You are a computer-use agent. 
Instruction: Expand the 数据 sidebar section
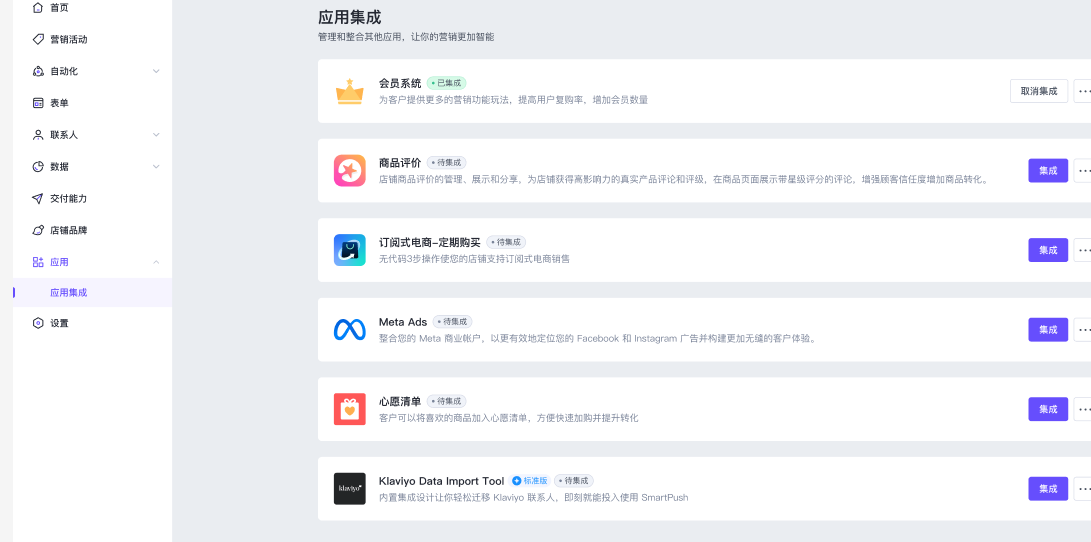(x=156, y=167)
